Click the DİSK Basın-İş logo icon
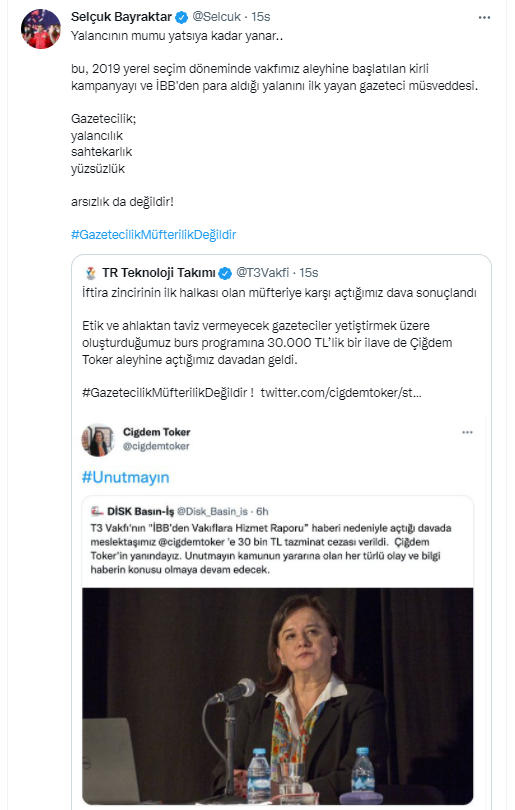515x810 pixels. [97, 511]
